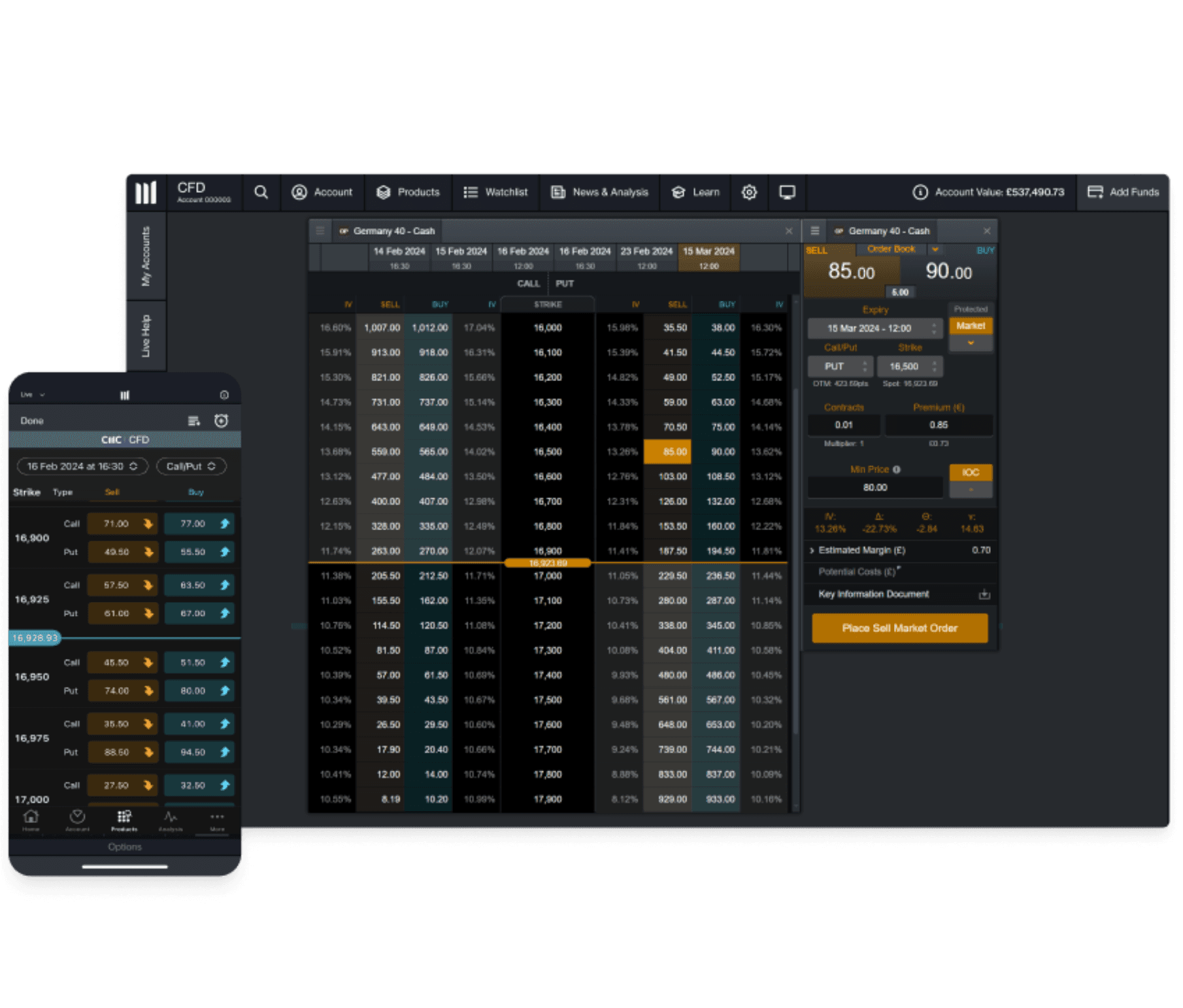Screen dimensions: 1183x1008
Task: Edit the Min Price value of 80.00
Action: point(875,487)
